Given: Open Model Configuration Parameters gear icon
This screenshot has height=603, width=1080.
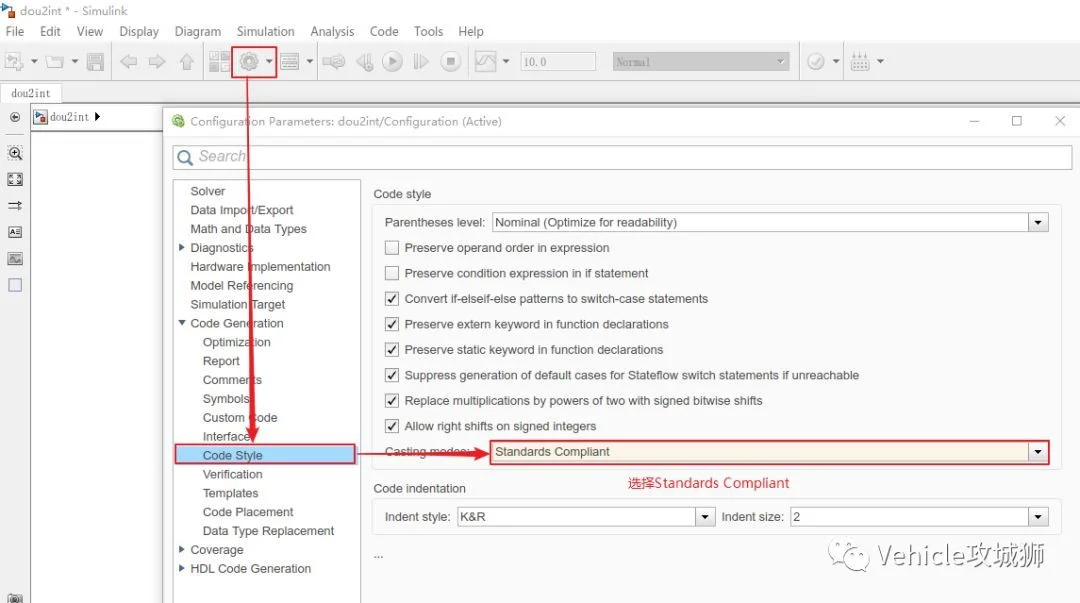Looking at the screenshot, I should coord(249,62).
